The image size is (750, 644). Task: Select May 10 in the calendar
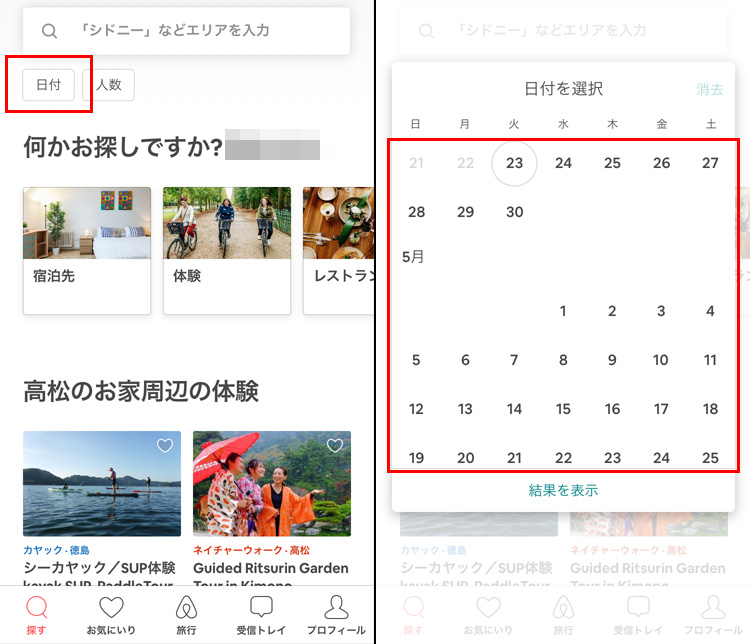pyautogui.click(x=661, y=360)
